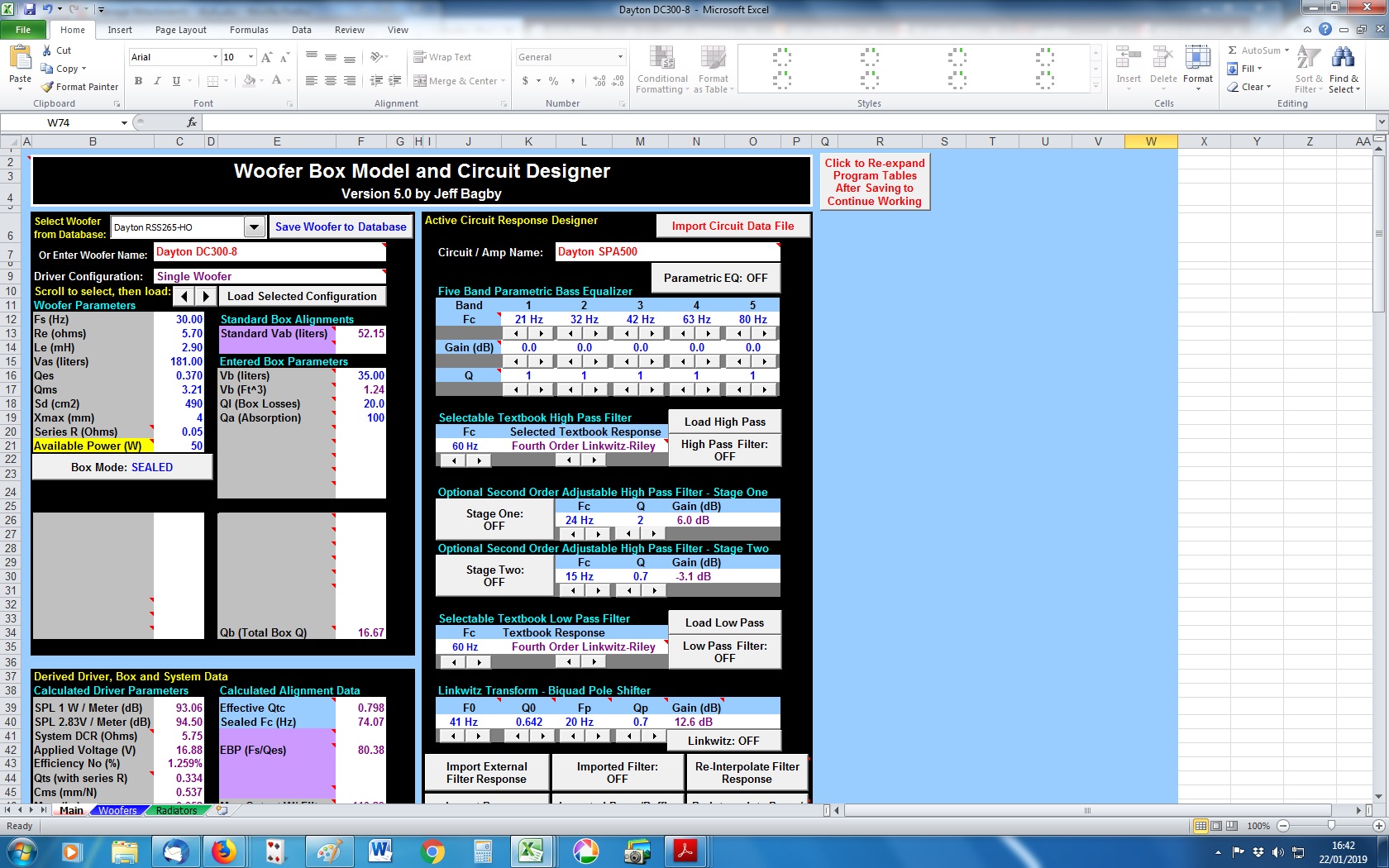The height and width of the screenshot is (868, 1389).
Task: Open Firefox from the taskbar
Action: [x=224, y=851]
